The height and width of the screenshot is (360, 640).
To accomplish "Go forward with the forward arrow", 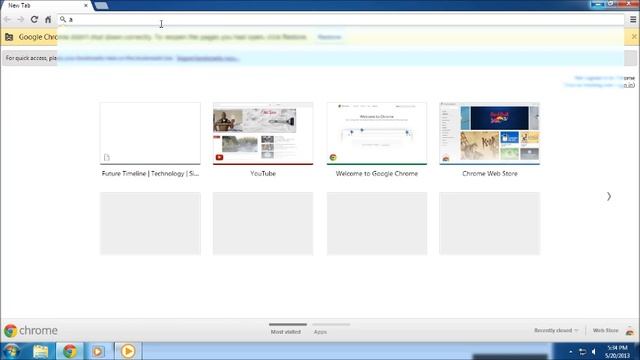I will (20, 19).
